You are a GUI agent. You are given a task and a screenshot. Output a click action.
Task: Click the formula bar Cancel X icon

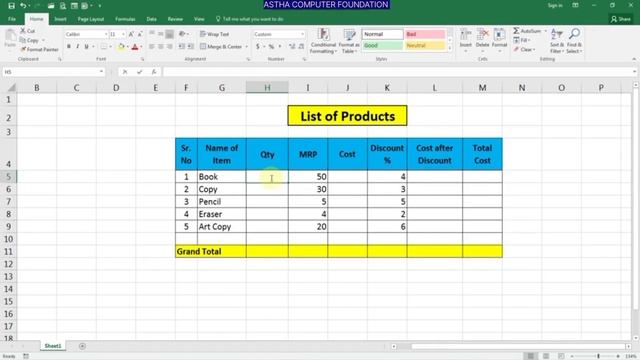point(125,72)
